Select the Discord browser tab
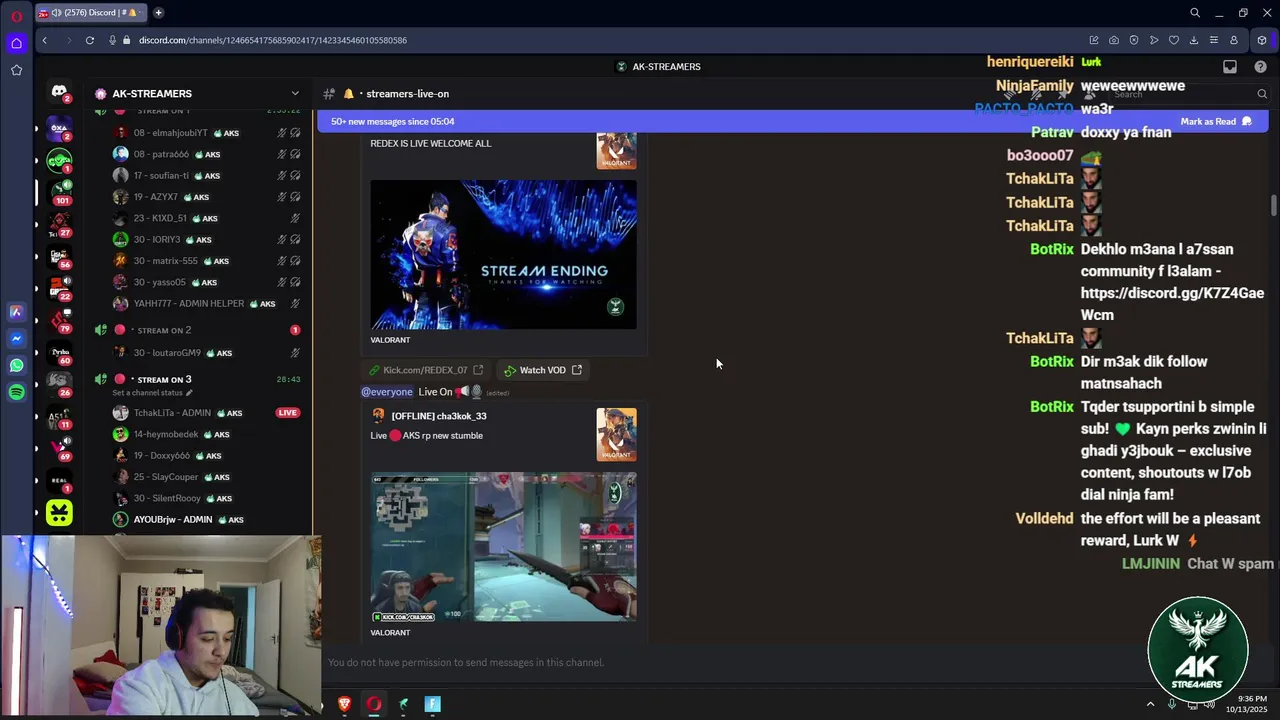The image size is (1280, 720). pos(92,13)
